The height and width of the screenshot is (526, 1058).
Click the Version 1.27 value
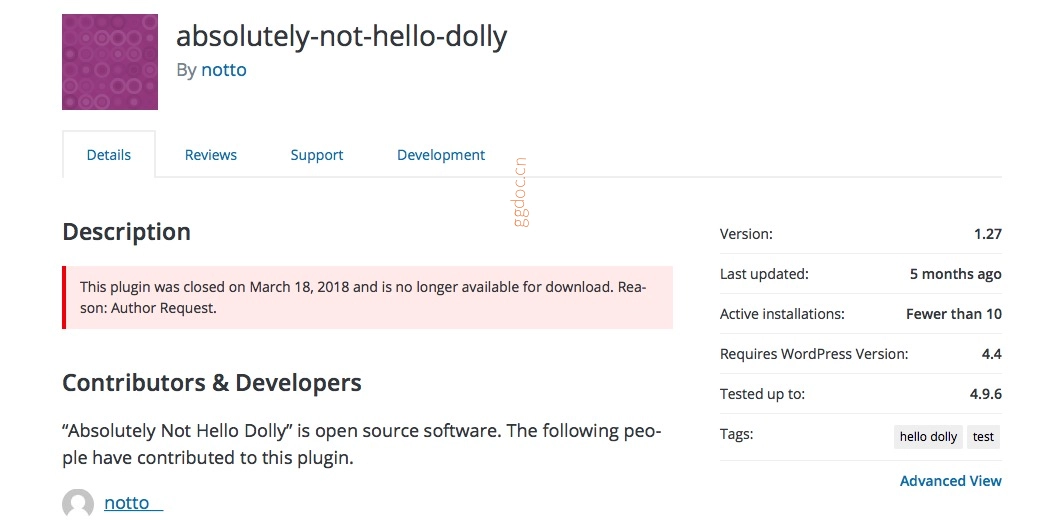tap(988, 234)
